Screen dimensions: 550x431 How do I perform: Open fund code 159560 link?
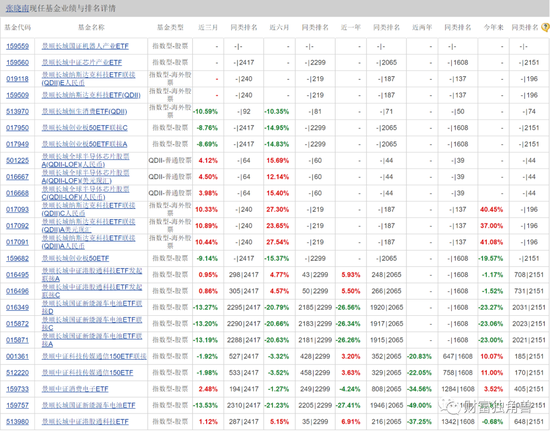[18, 62]
